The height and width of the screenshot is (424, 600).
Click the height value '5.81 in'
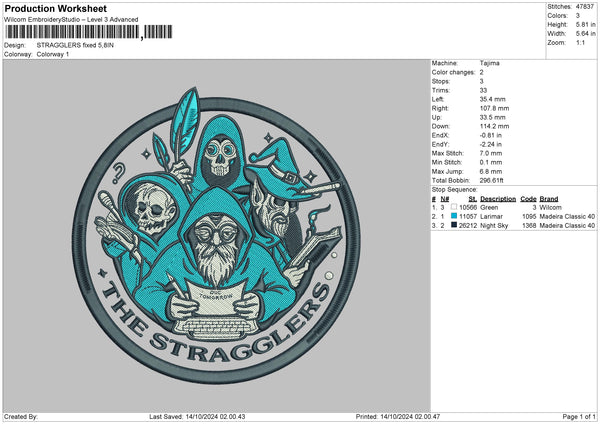(x=585, y=24)
